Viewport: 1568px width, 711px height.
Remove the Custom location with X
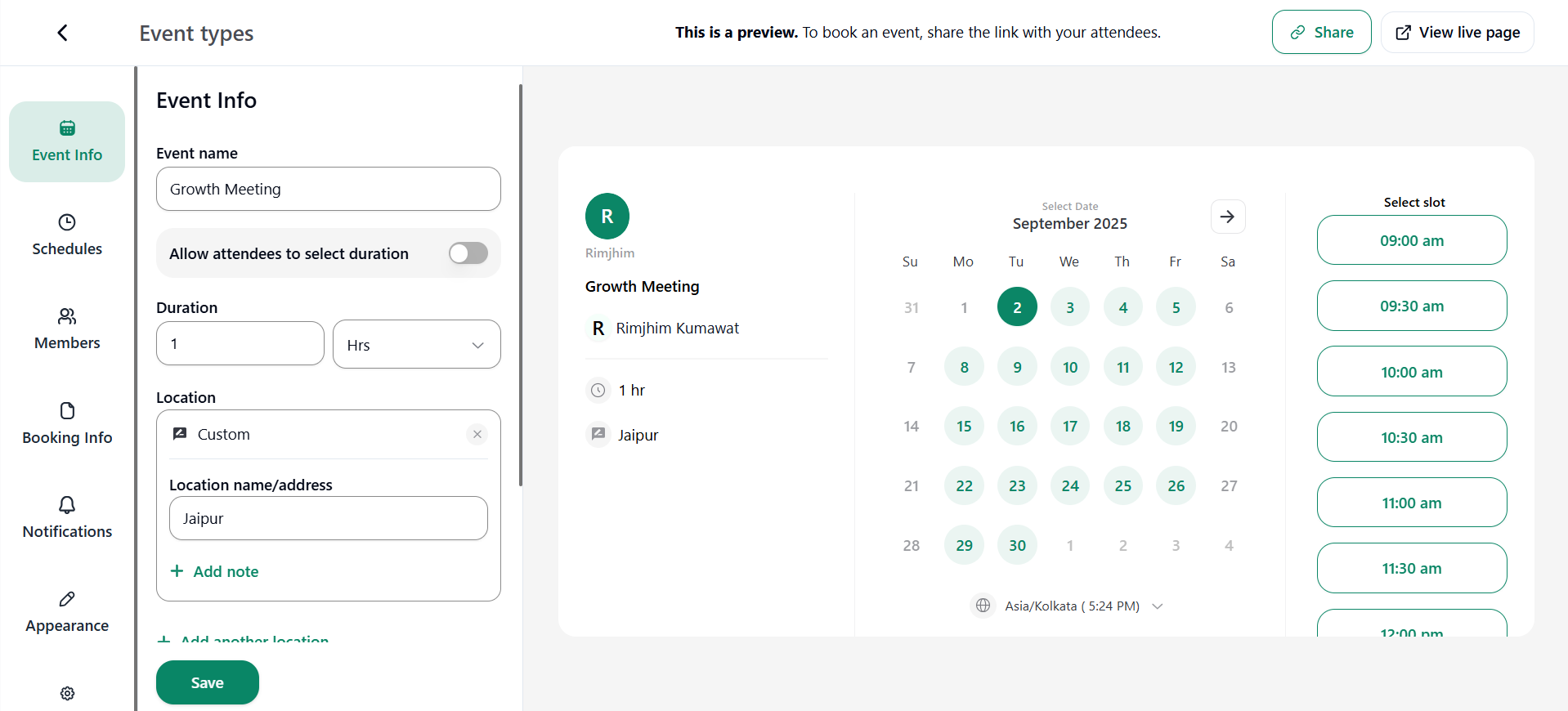pyautogui.click(x=477, y=434)
